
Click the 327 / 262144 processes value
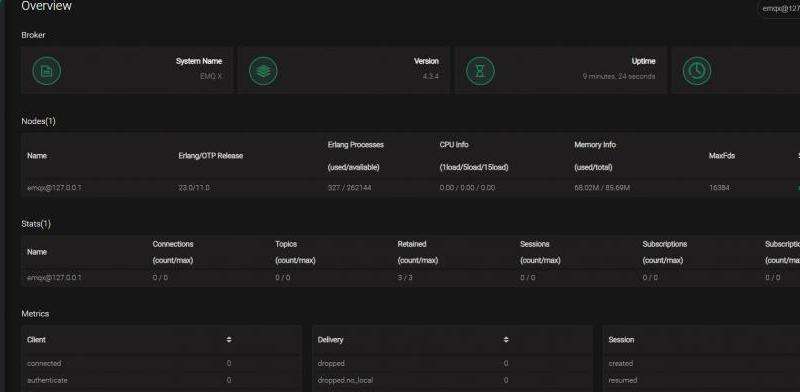tap(349, 188)
